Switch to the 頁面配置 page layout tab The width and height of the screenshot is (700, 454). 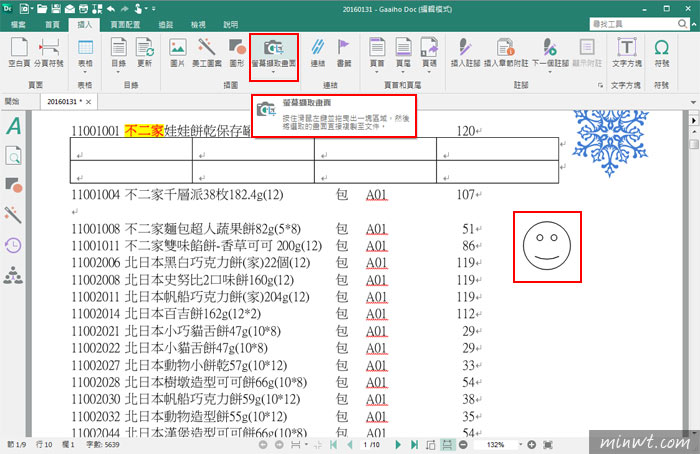(x=125, y=25)
